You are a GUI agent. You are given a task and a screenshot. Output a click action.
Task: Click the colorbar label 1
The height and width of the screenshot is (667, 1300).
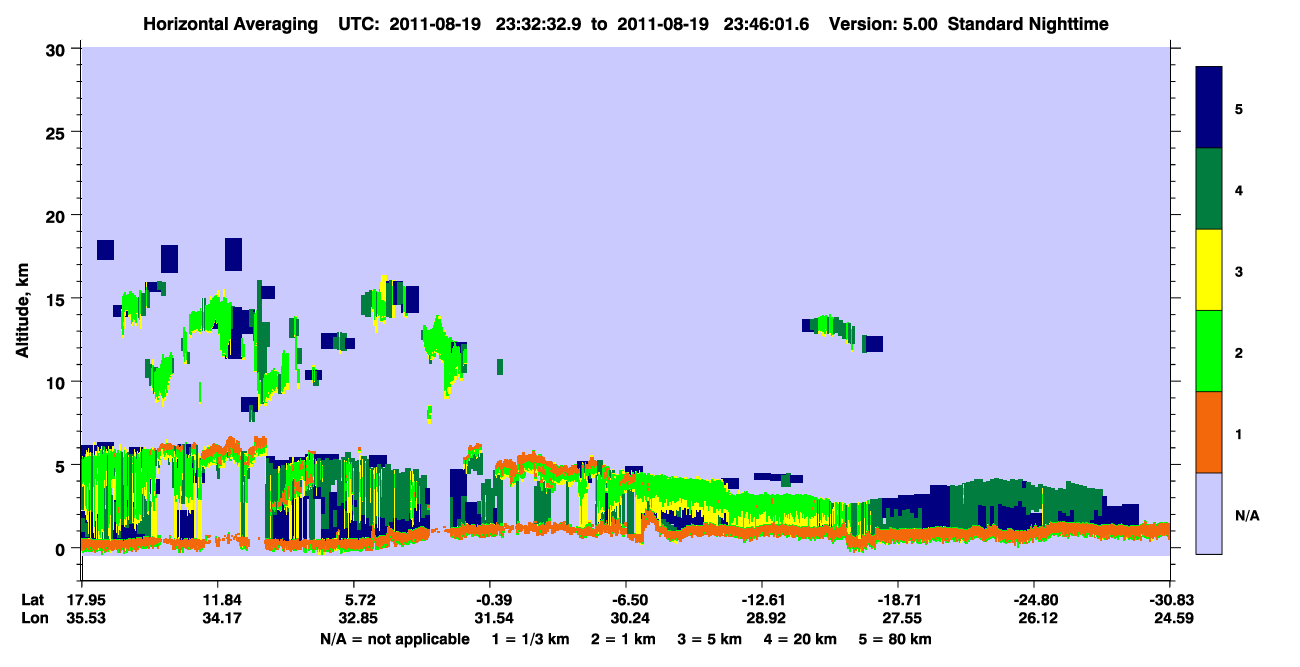point(1239,434)
